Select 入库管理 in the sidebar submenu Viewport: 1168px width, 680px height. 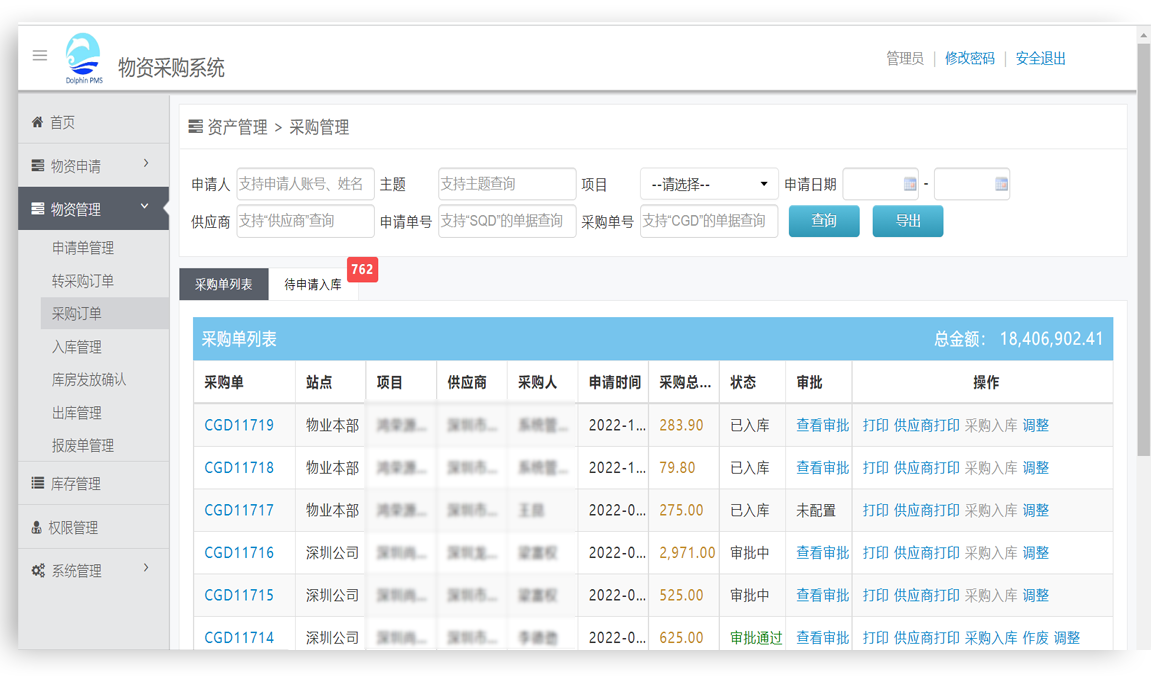coord(77,347)
